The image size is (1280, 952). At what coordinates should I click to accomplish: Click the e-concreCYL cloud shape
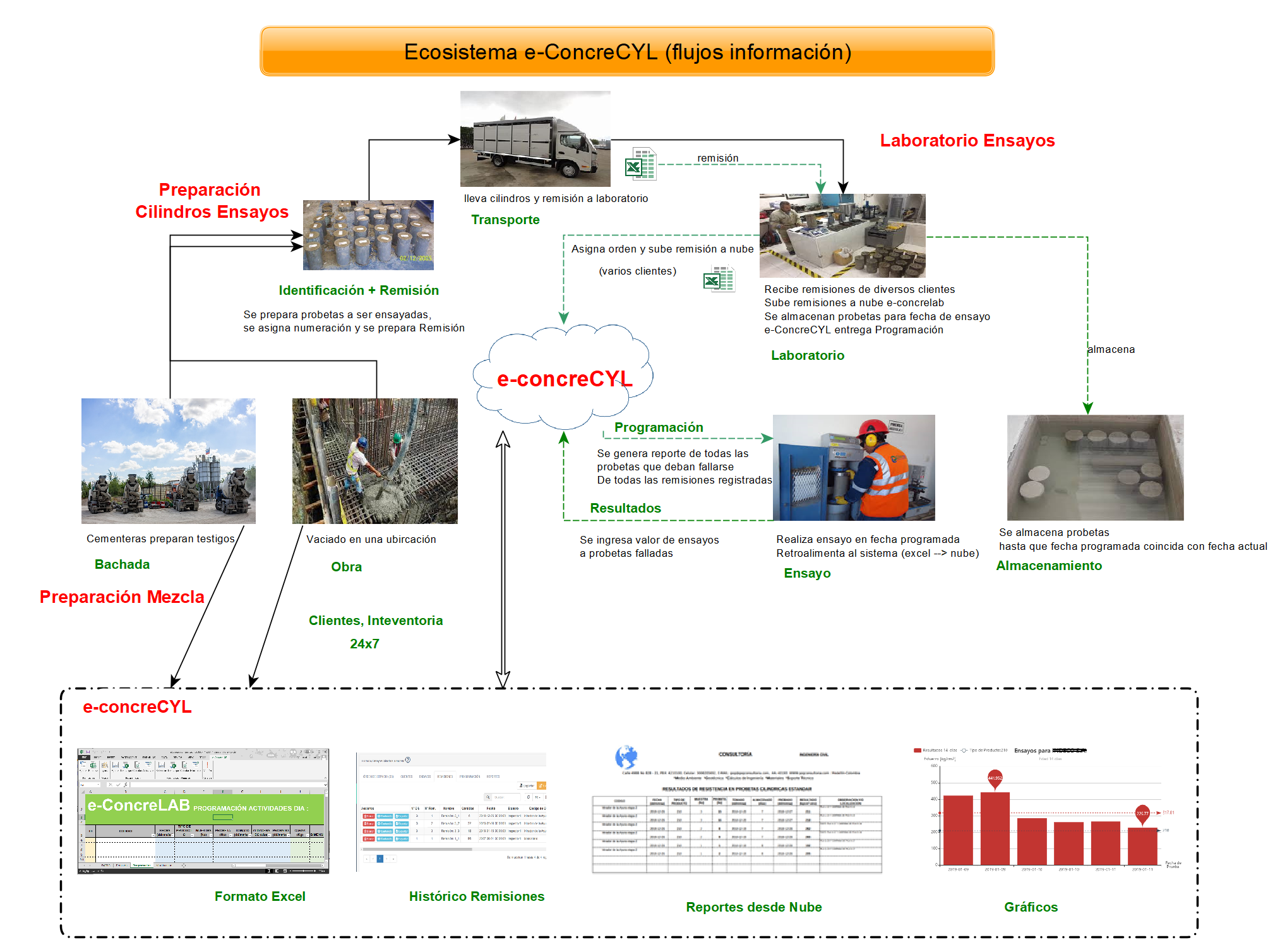[563, 378]
